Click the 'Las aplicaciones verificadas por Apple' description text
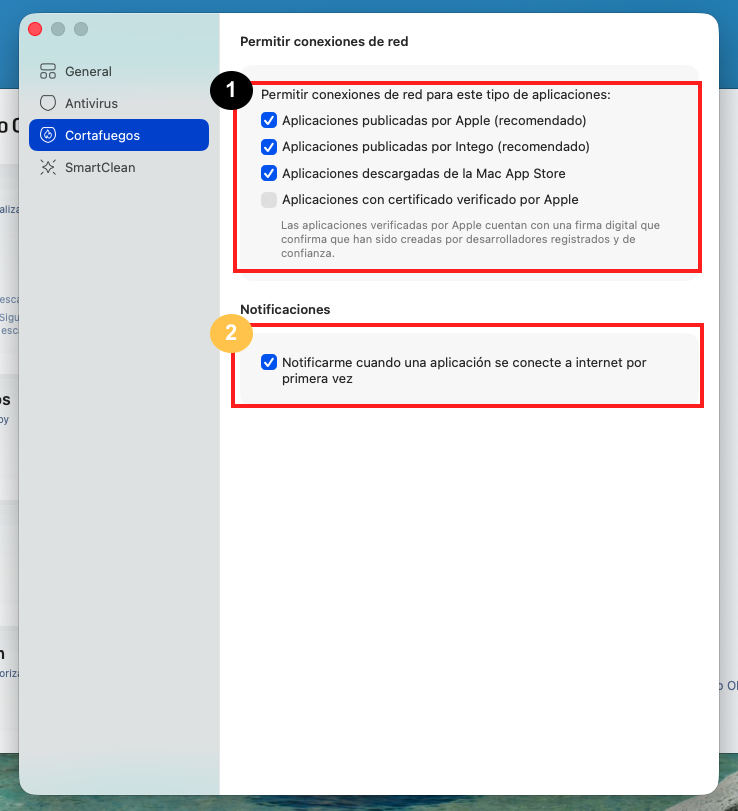The image size is (738, 811). pyautogui.click(x=470, y=239)
